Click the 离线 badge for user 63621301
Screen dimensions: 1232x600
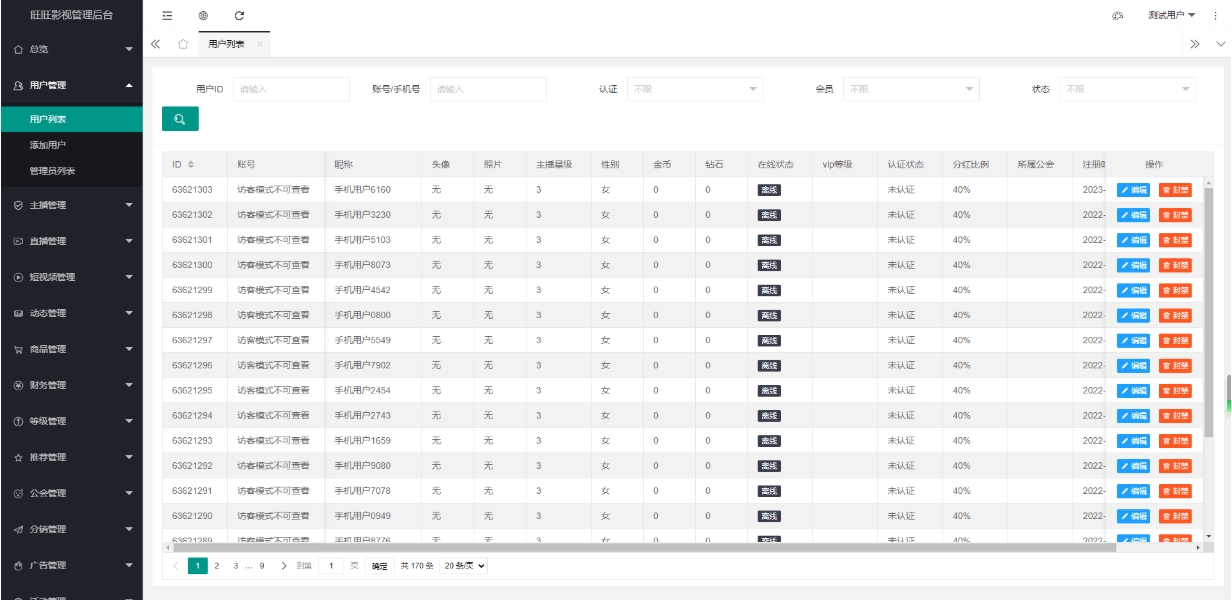point(769,240)
